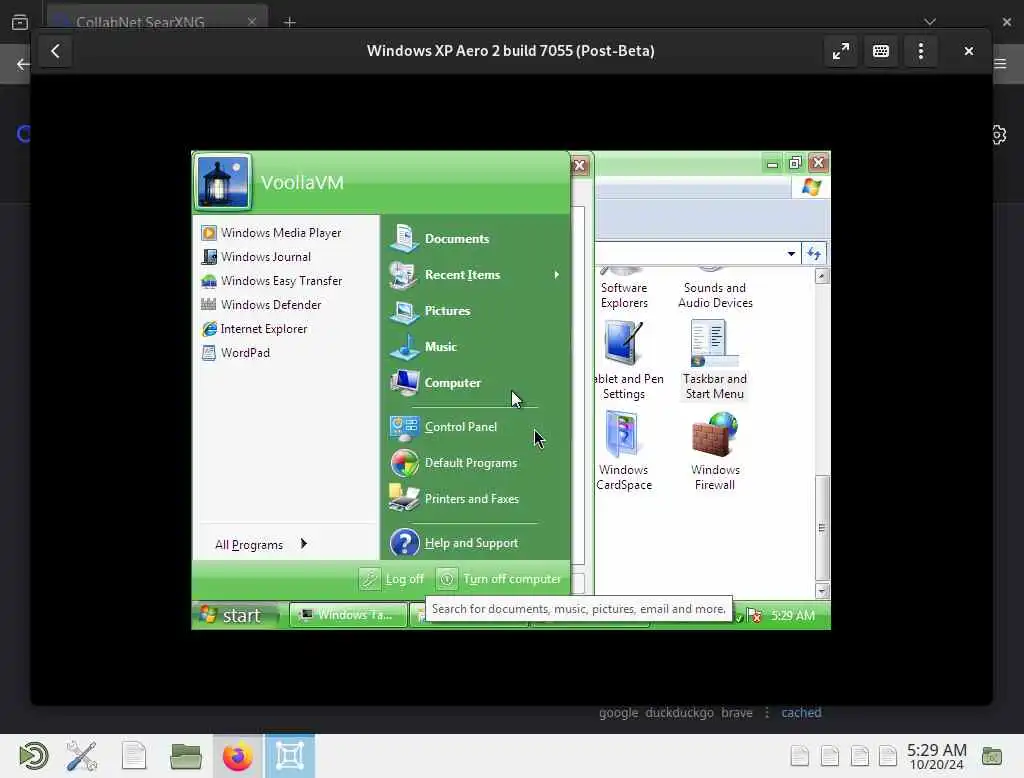Click the VoollaVM user picture
The image size is (1024, 778).
[222, 182]
